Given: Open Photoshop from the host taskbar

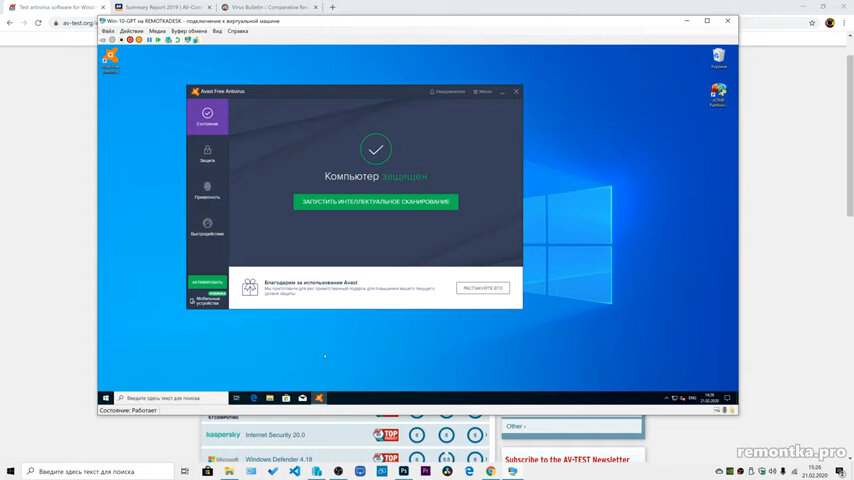Looking at the screenshot, I should tap(404, 471).
